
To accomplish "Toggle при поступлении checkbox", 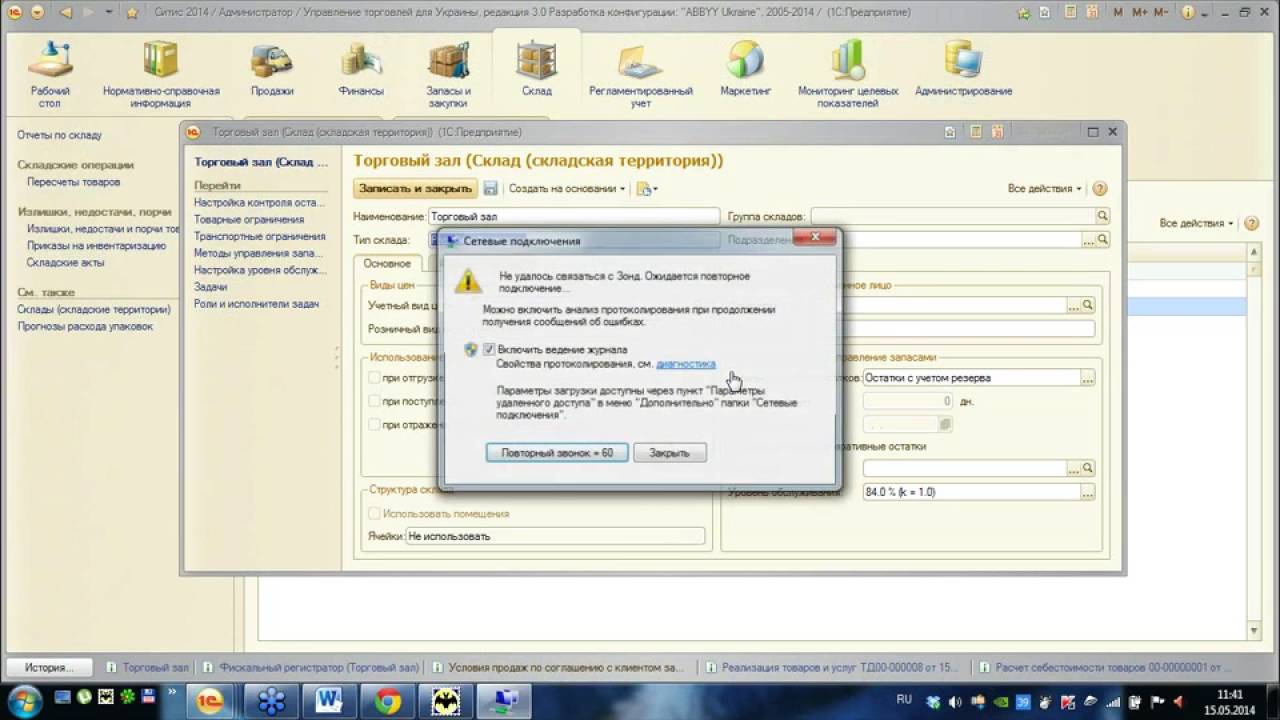I will (x=375, y=401).
